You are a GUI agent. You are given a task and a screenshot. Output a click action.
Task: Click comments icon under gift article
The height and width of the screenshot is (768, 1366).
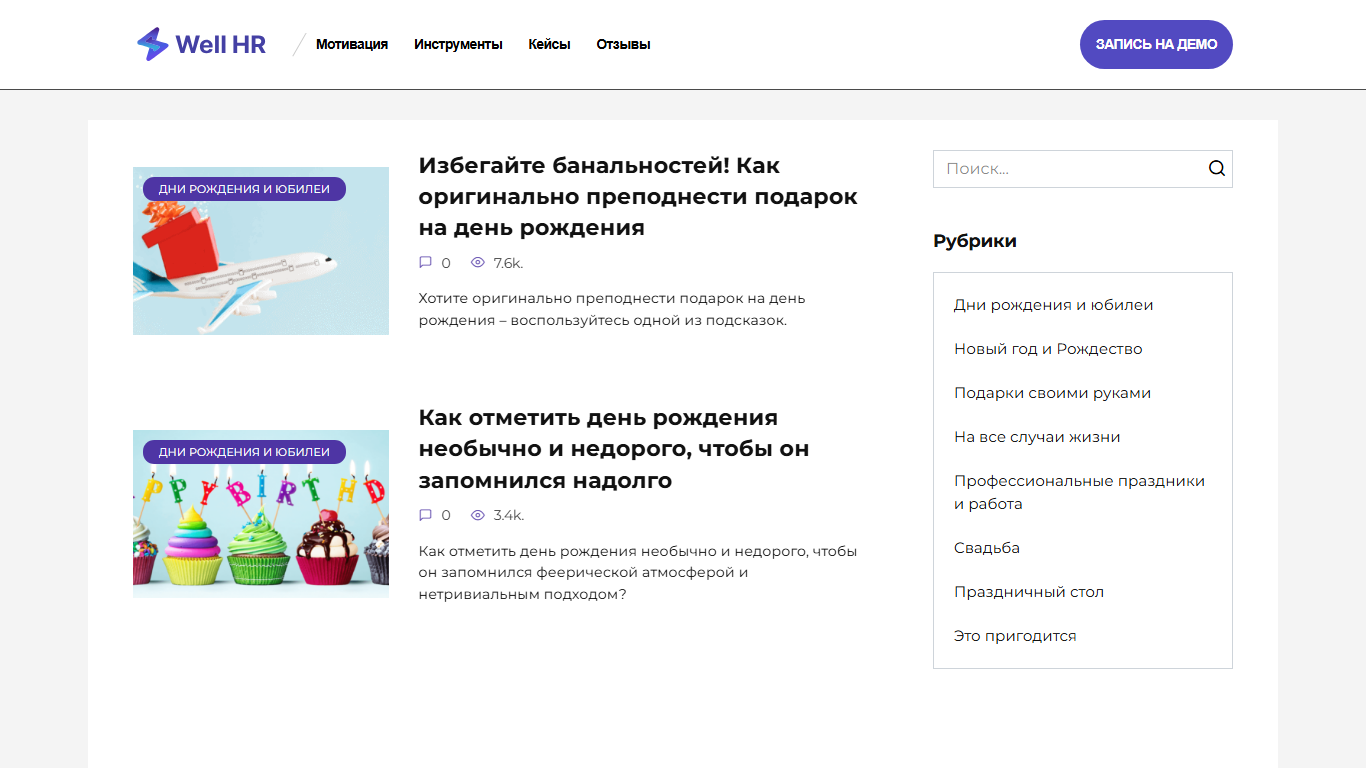click(425, 263)
